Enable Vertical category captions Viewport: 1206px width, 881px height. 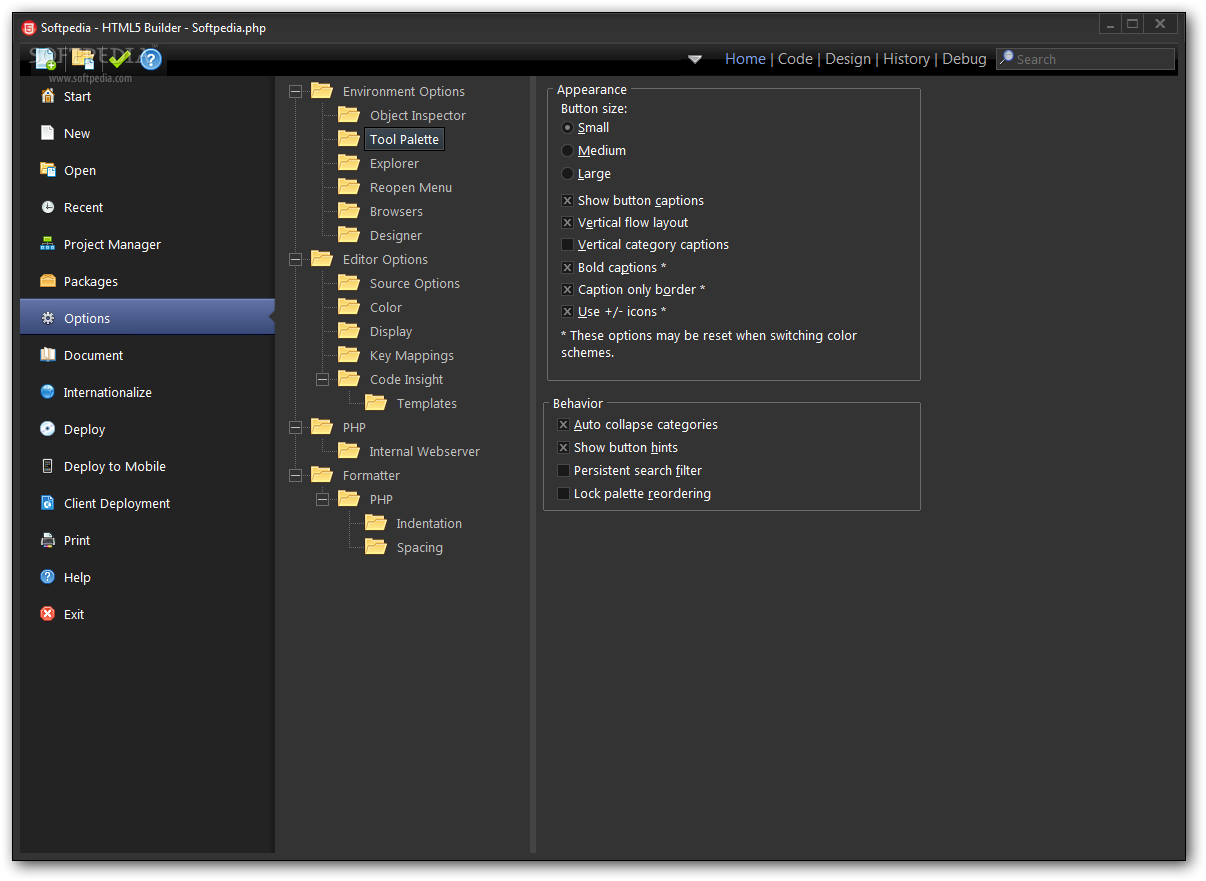(x=568, y=245)
